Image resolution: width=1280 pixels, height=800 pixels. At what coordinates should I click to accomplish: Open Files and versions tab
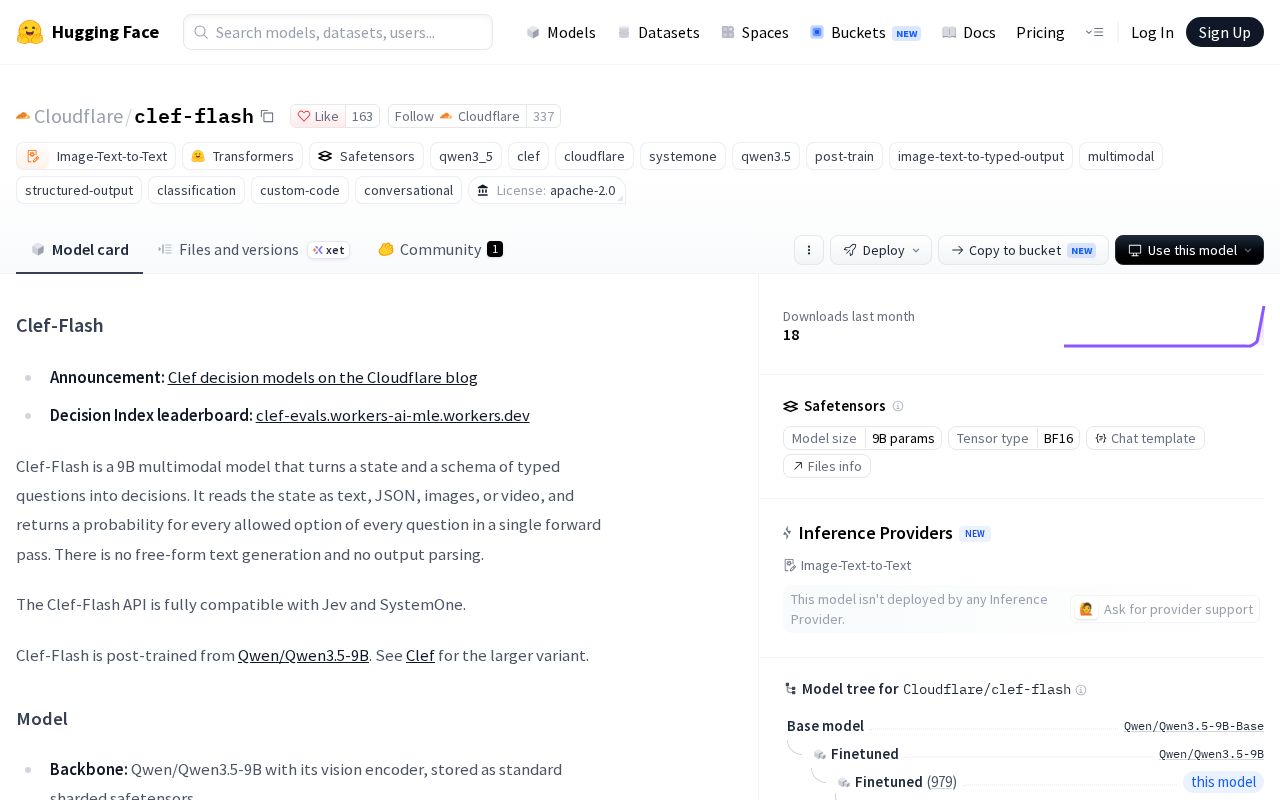point(254,250)
